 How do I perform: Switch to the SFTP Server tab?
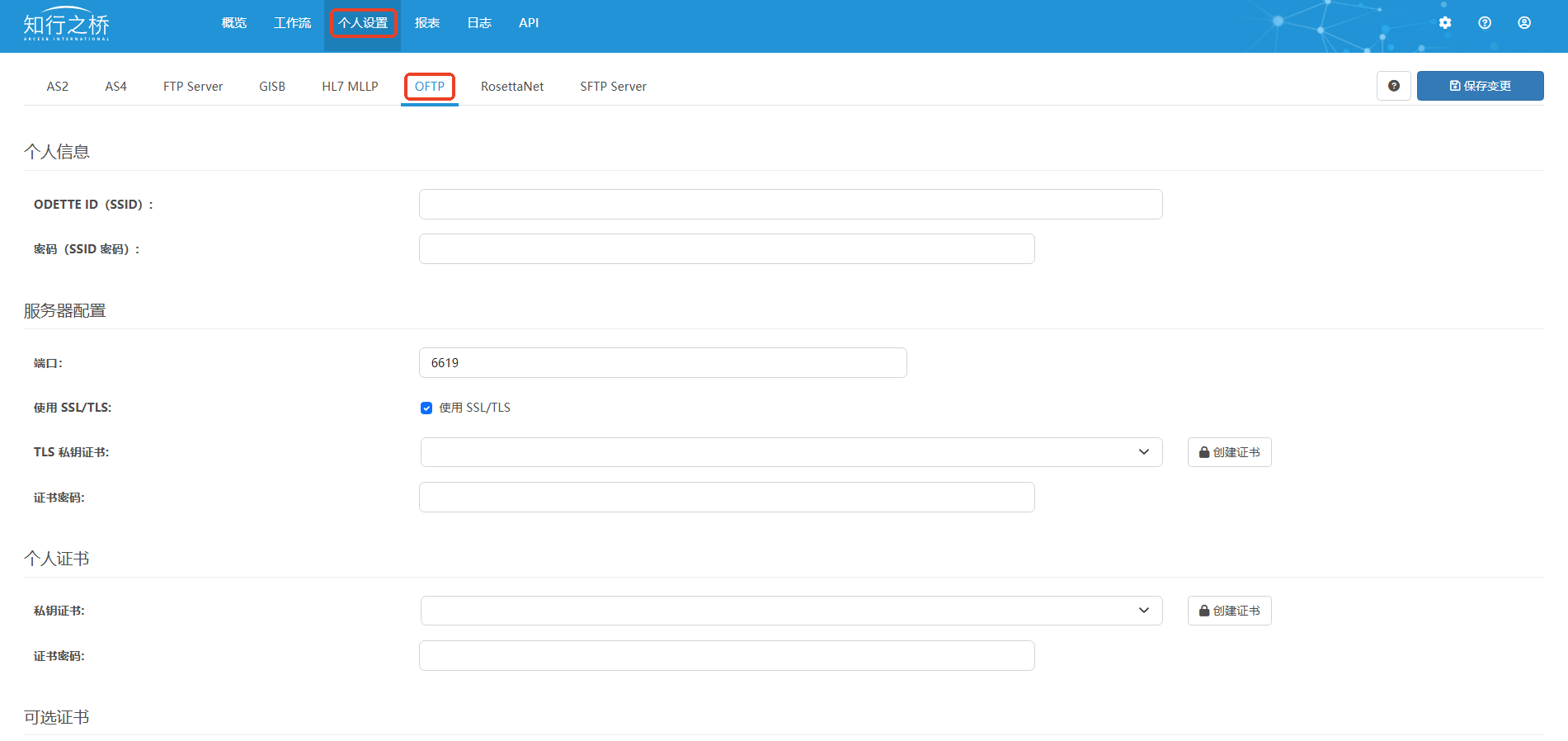[613, 87]
